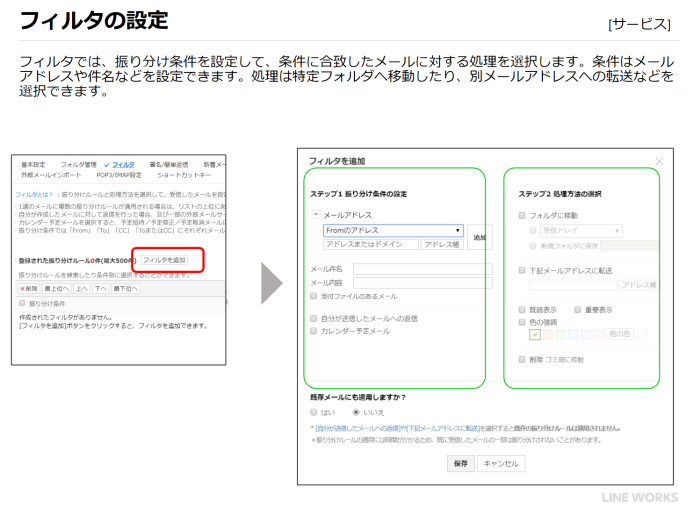Screen dimensions: 700x508
Task: Click the アドレスまたはドメイン input field
Action: point(371,244)
